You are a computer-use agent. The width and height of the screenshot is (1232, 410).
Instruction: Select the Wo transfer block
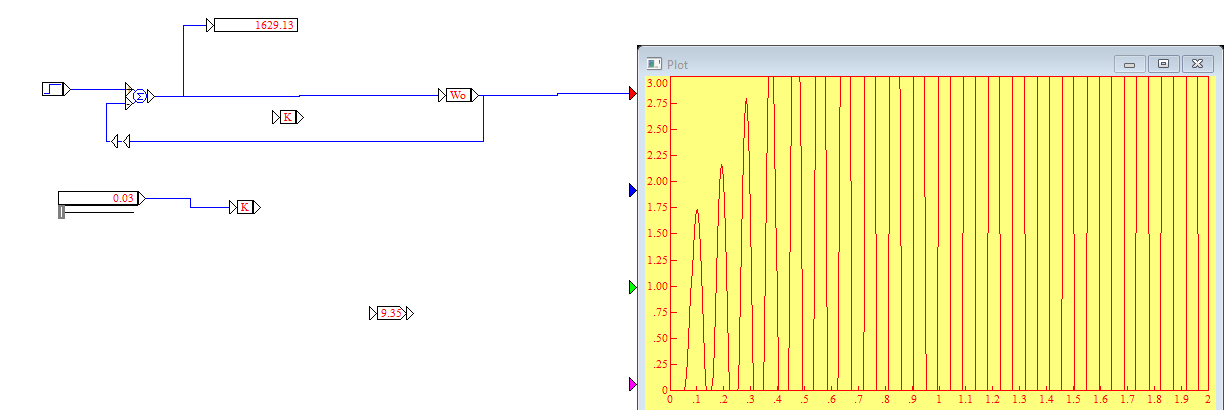tap(458, 95)
